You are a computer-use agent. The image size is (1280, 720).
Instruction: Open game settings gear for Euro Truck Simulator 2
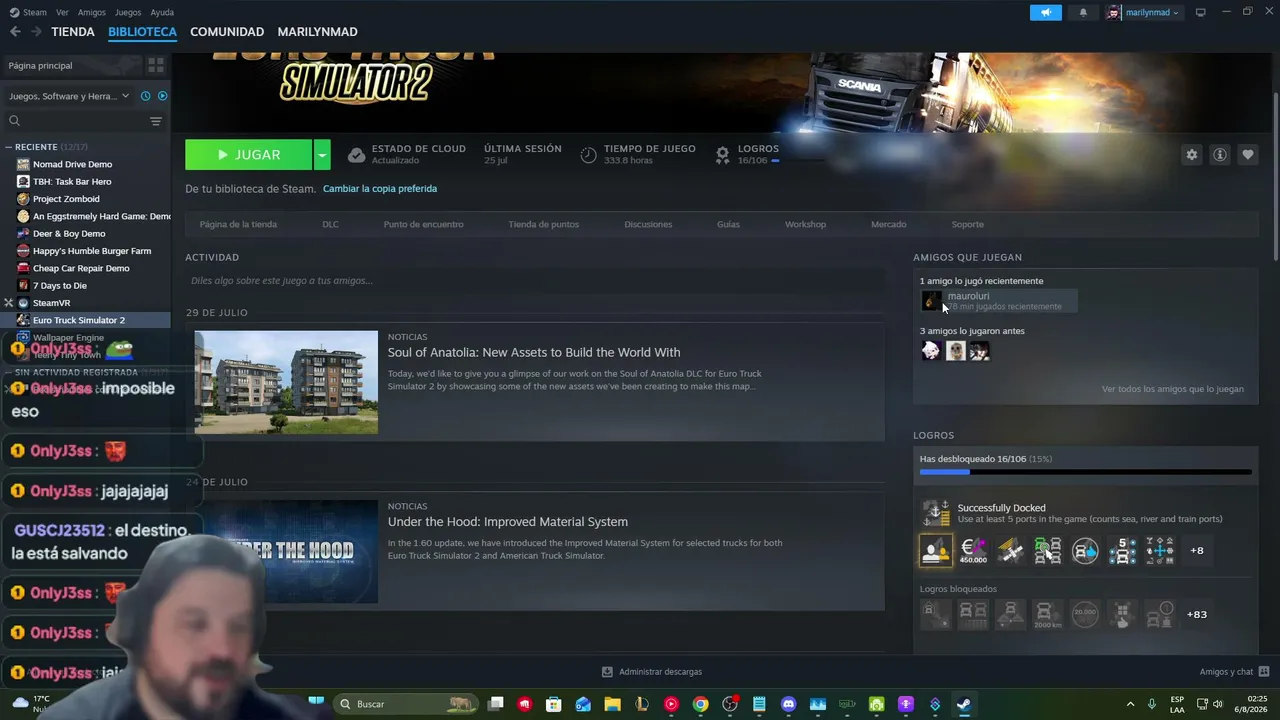[1191, 155]
